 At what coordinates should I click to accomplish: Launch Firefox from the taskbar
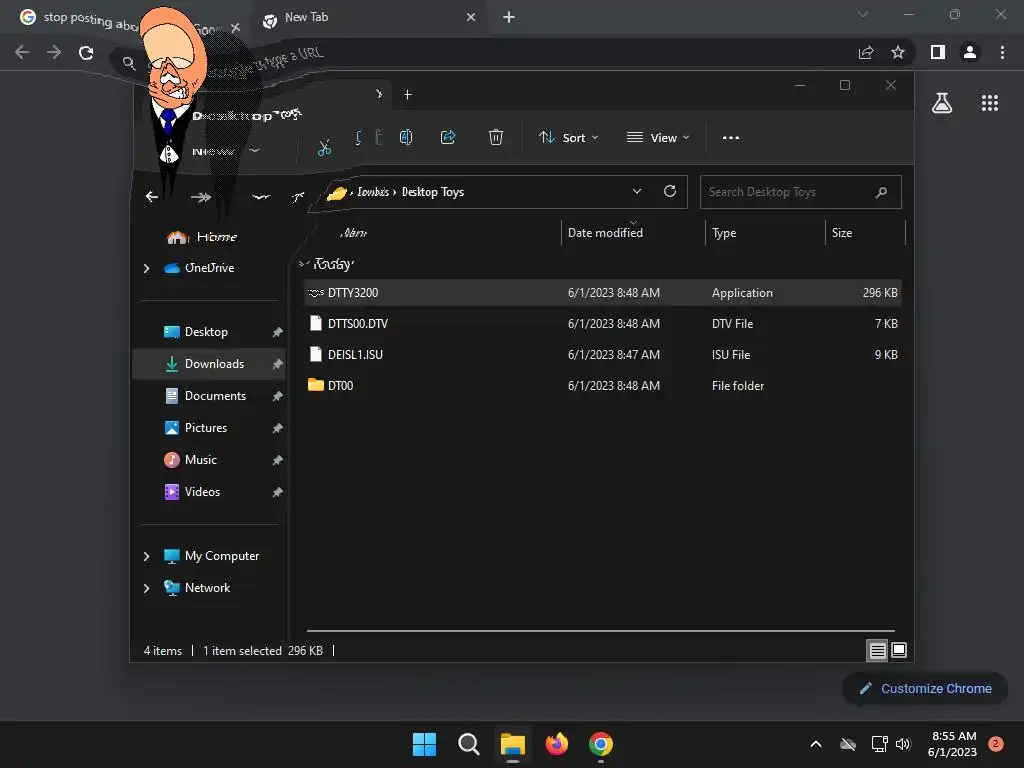pos(556,744)
